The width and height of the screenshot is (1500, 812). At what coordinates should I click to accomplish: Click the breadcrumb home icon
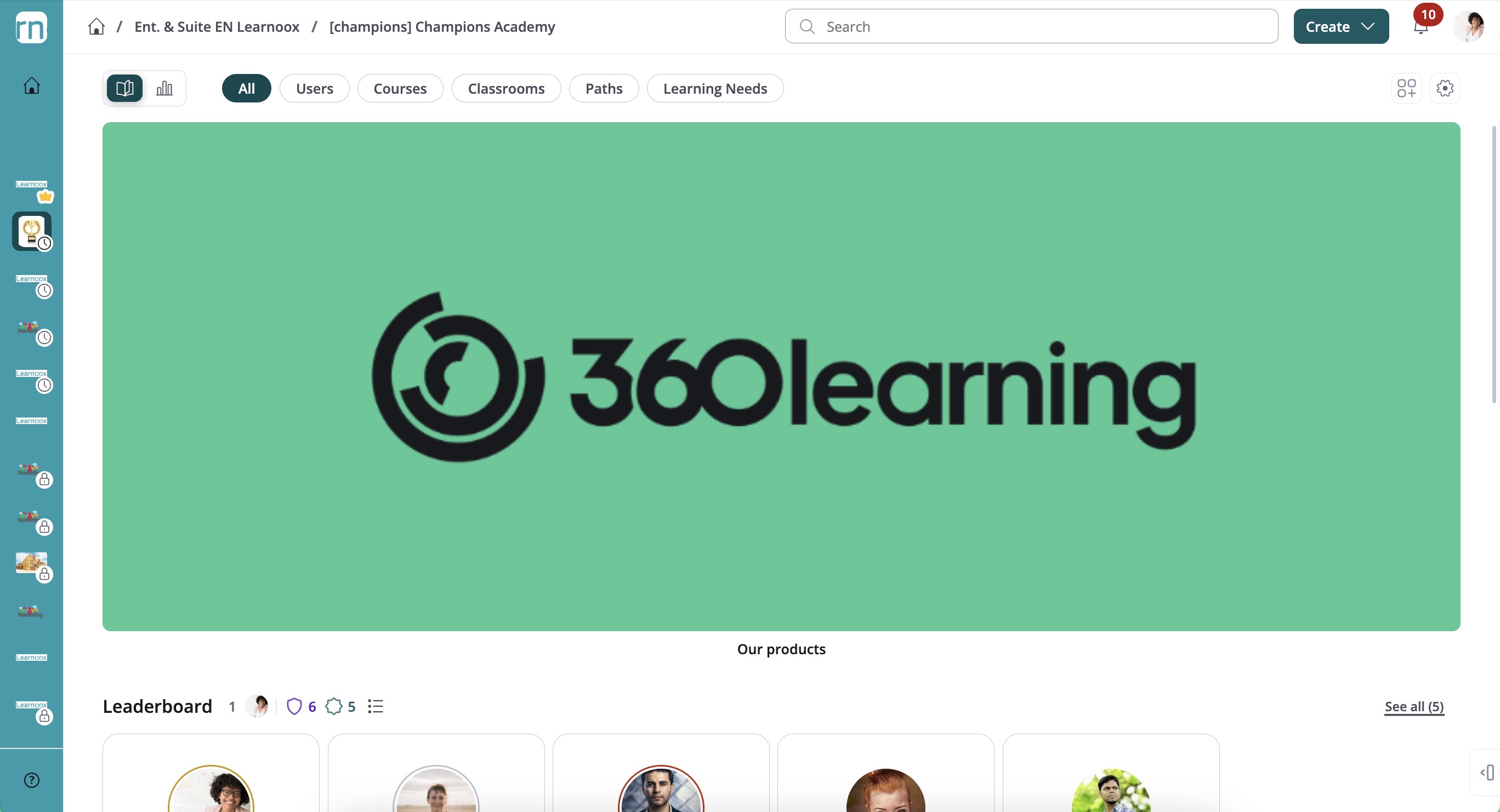click(96, 27)
